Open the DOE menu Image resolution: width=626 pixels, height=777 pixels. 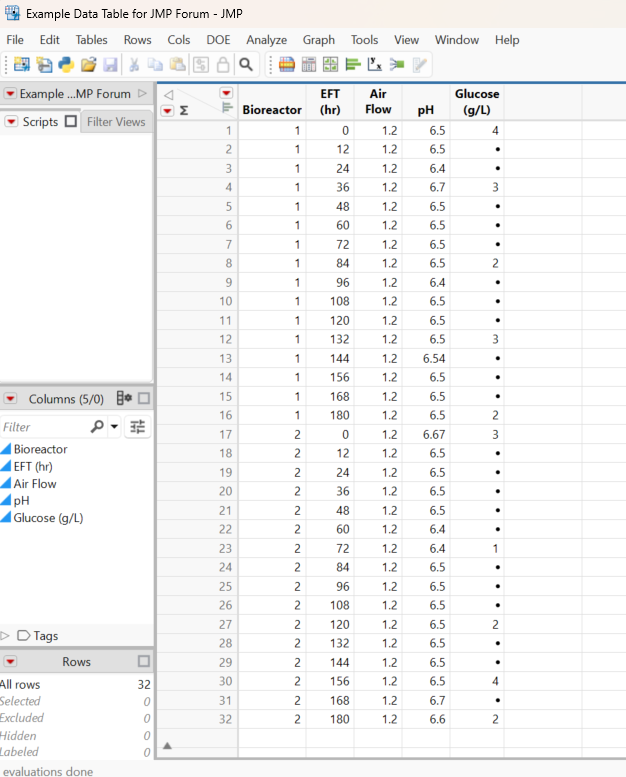(x=218, y=40)
